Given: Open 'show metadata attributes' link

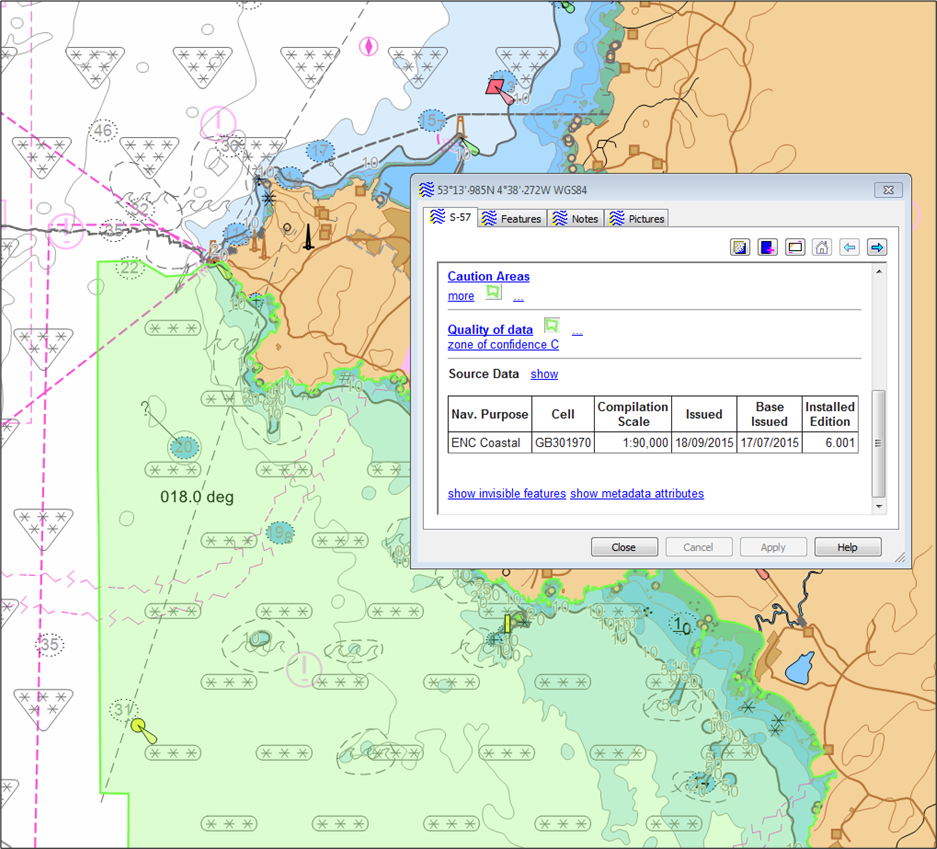Looking at the screenshot, I should pyautogui.click(x=636, y=493).
